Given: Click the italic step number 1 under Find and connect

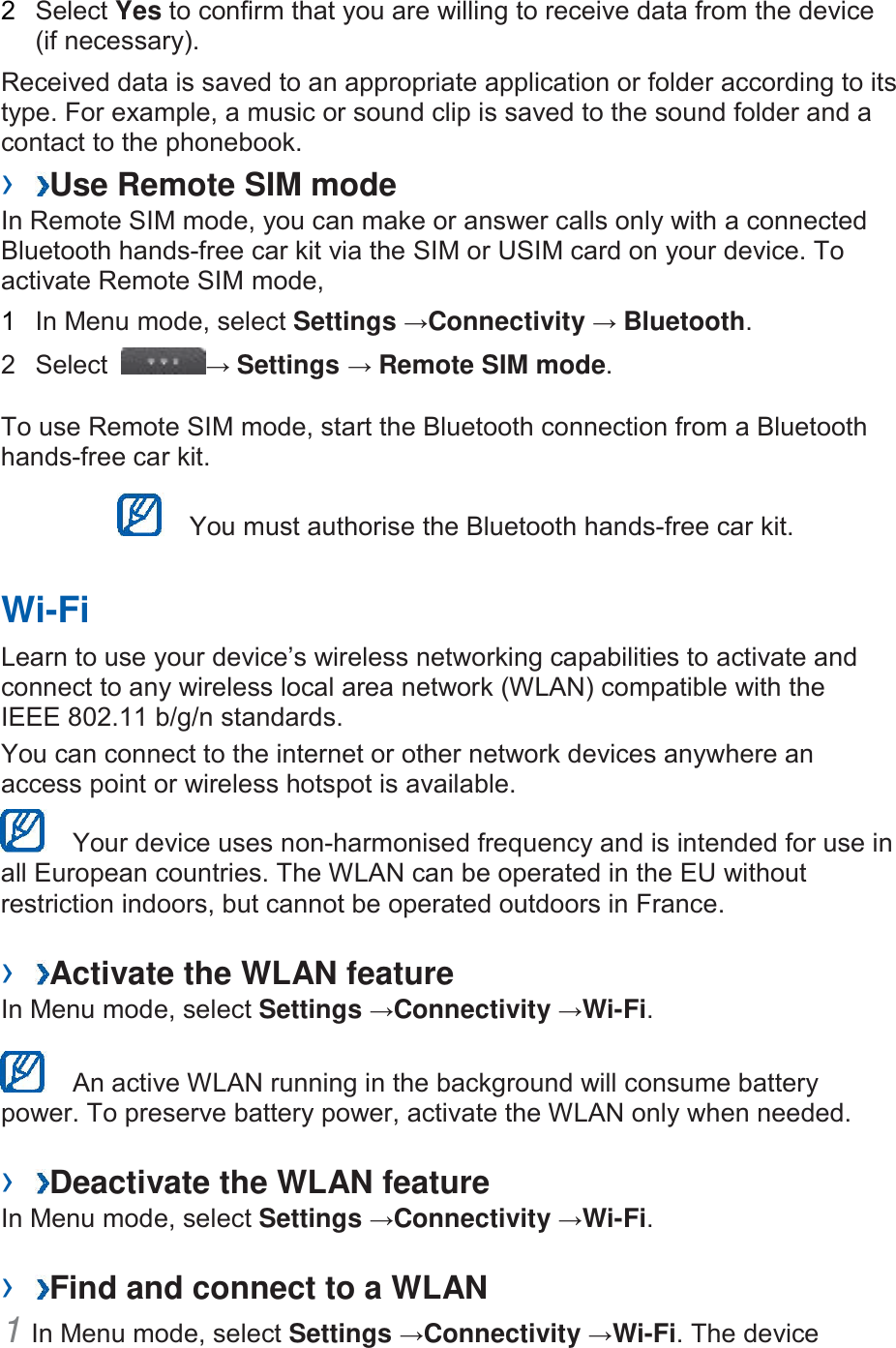Looking at the screenshot, I should click(x=14, y=1331).
